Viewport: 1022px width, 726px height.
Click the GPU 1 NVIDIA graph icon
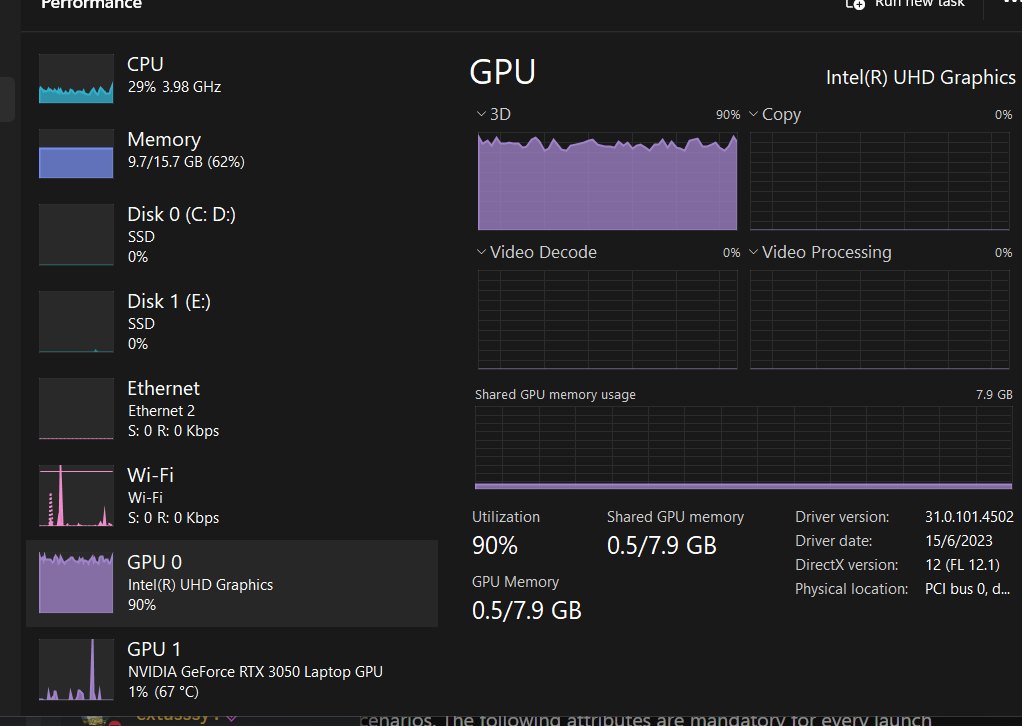coord(76,670)
